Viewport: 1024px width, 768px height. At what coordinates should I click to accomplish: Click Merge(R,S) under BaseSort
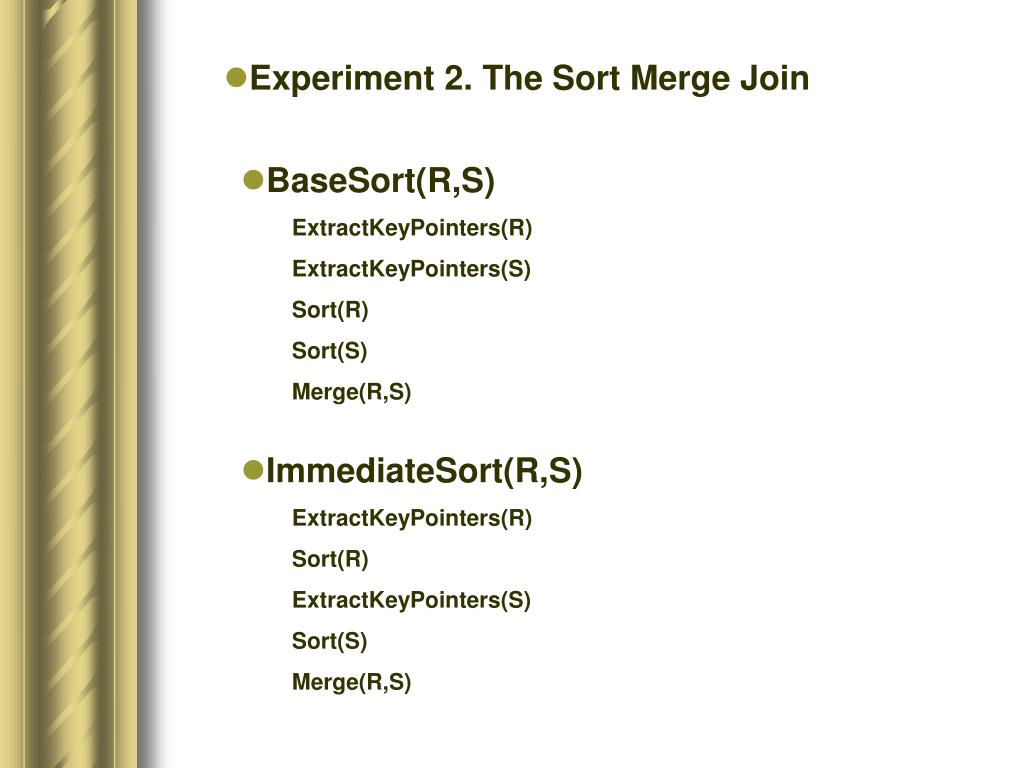351,392
